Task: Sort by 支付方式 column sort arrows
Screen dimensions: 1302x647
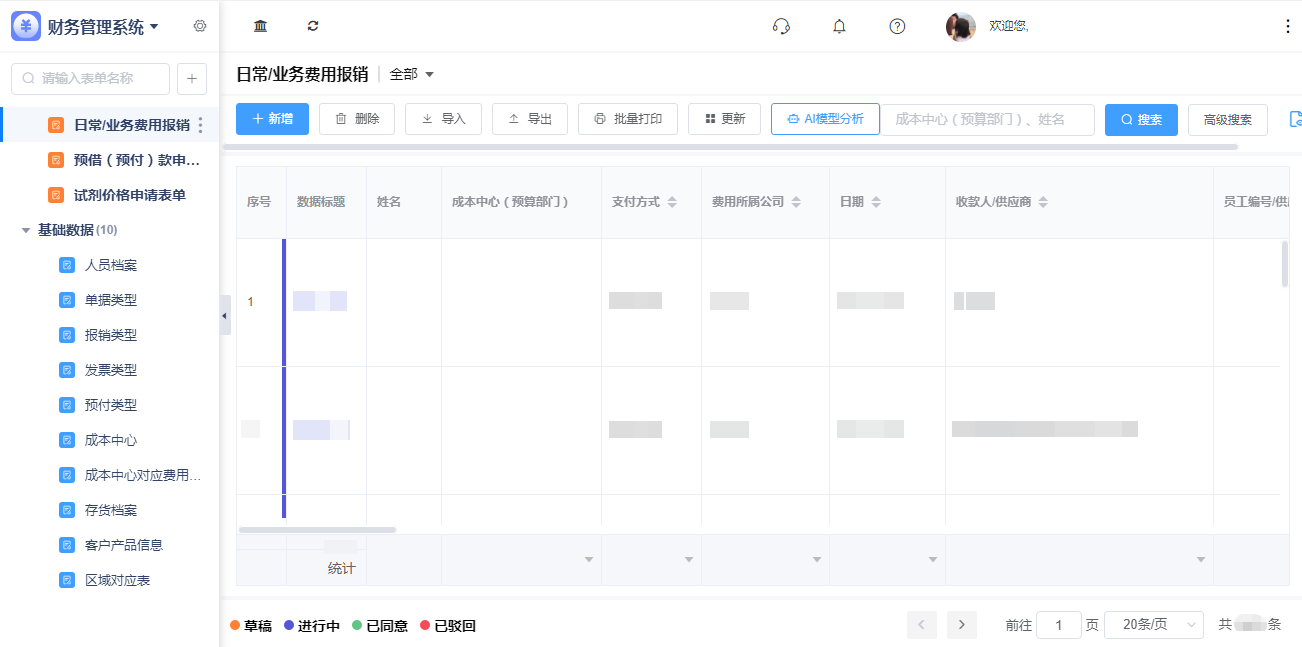Action: 672,202
